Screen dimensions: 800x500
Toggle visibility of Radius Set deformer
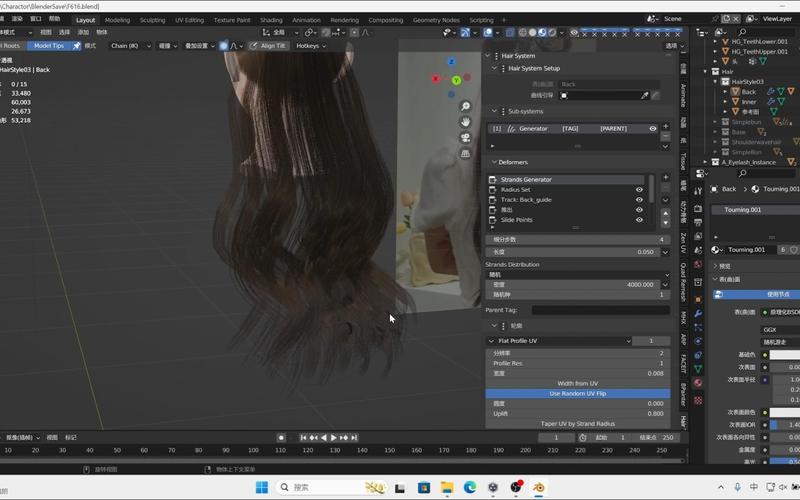[x=639, y=190]
